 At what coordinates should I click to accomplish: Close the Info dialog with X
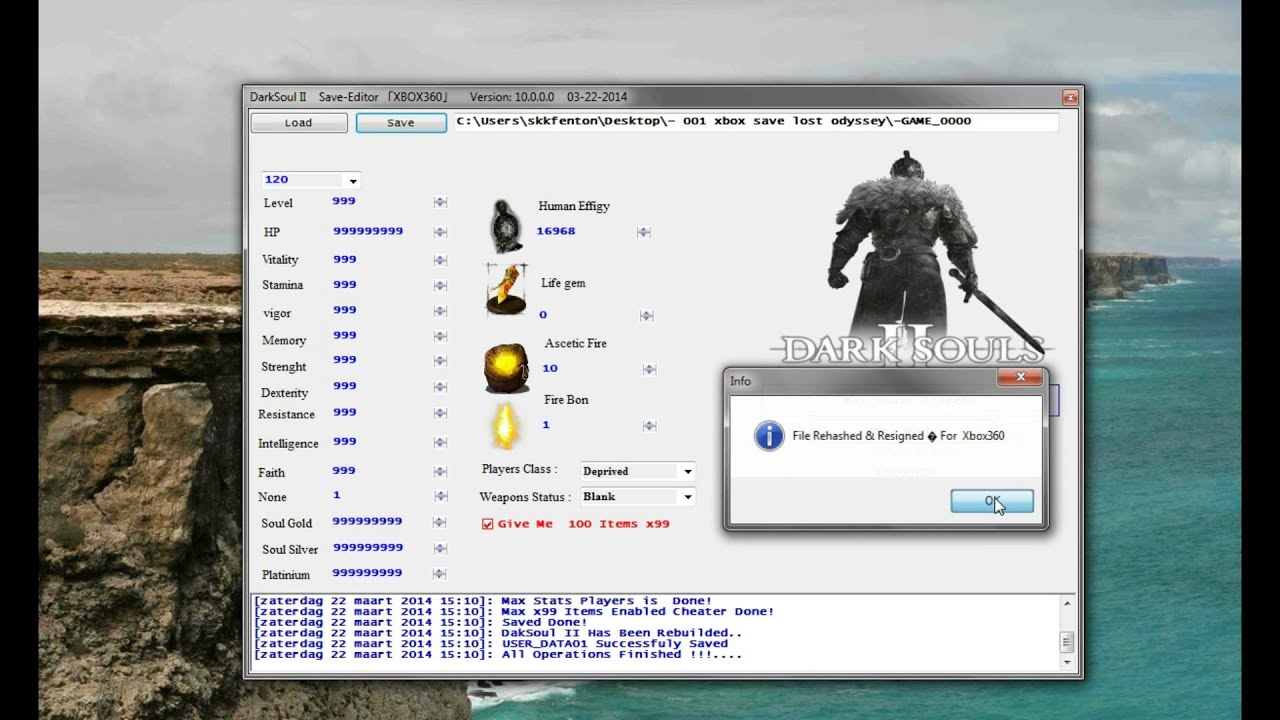pos(1021,377)
